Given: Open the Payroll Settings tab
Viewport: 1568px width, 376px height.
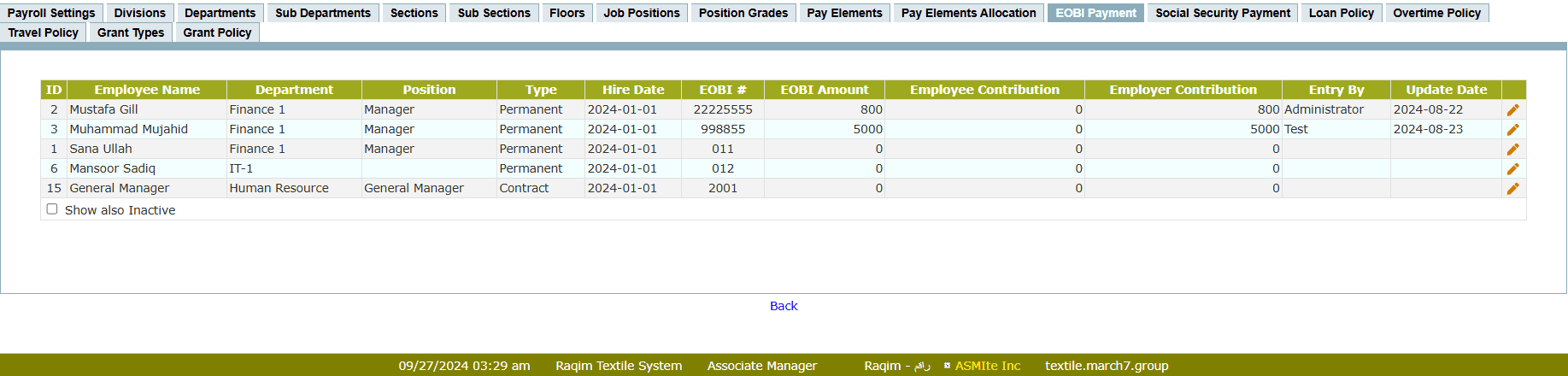Looking at the screenshot, I should pos(51,13).
